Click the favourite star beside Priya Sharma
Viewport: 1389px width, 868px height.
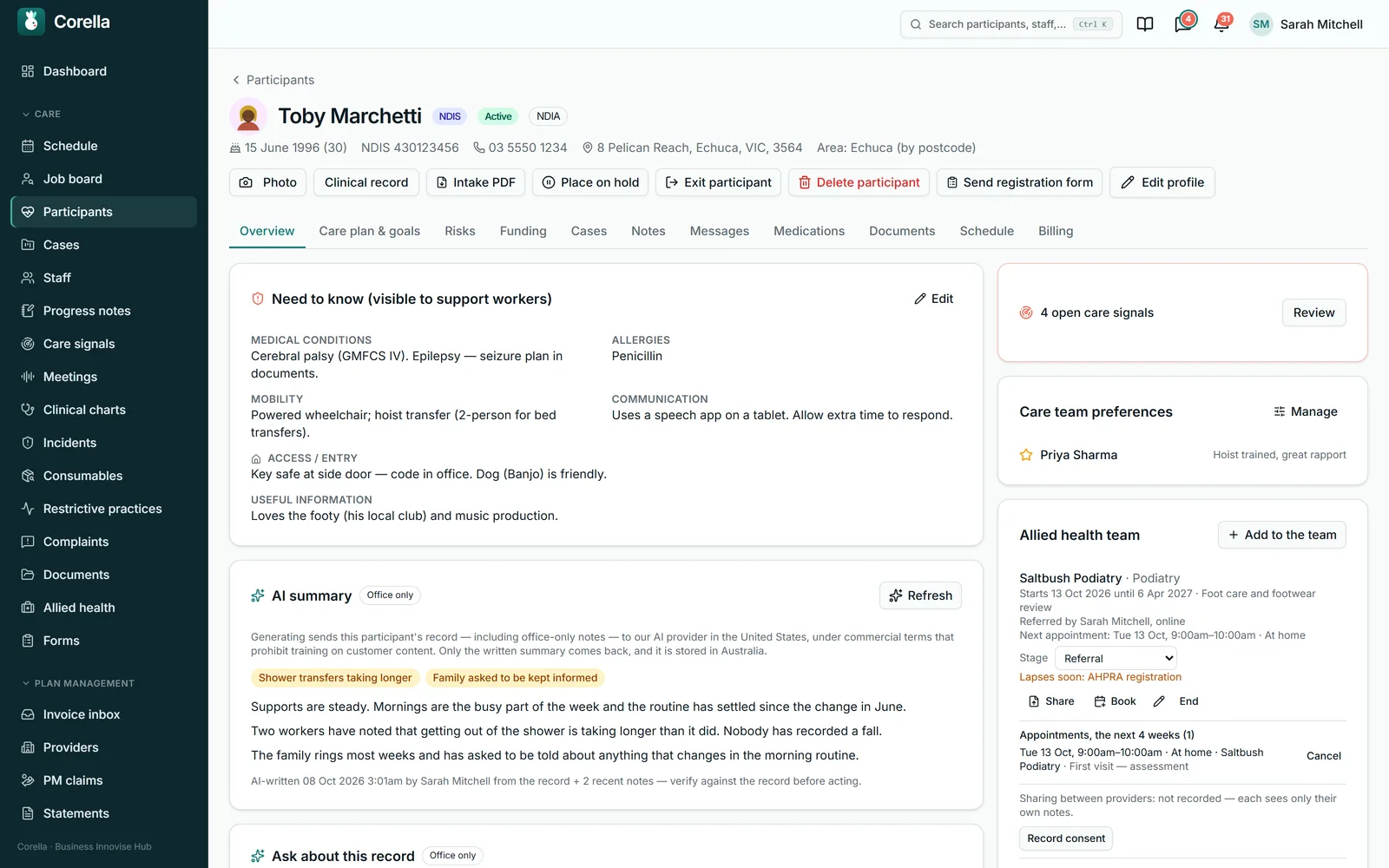(x=1026, y=455)
